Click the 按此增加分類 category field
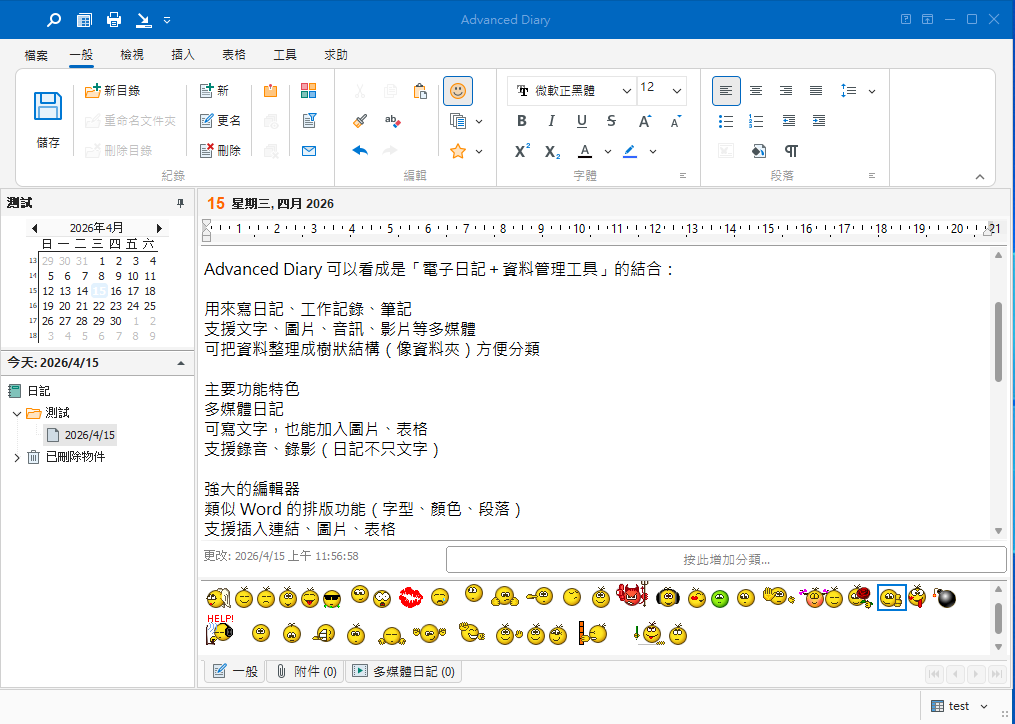The width and height of the screenshot is (1015, 724). coord(726,560)
